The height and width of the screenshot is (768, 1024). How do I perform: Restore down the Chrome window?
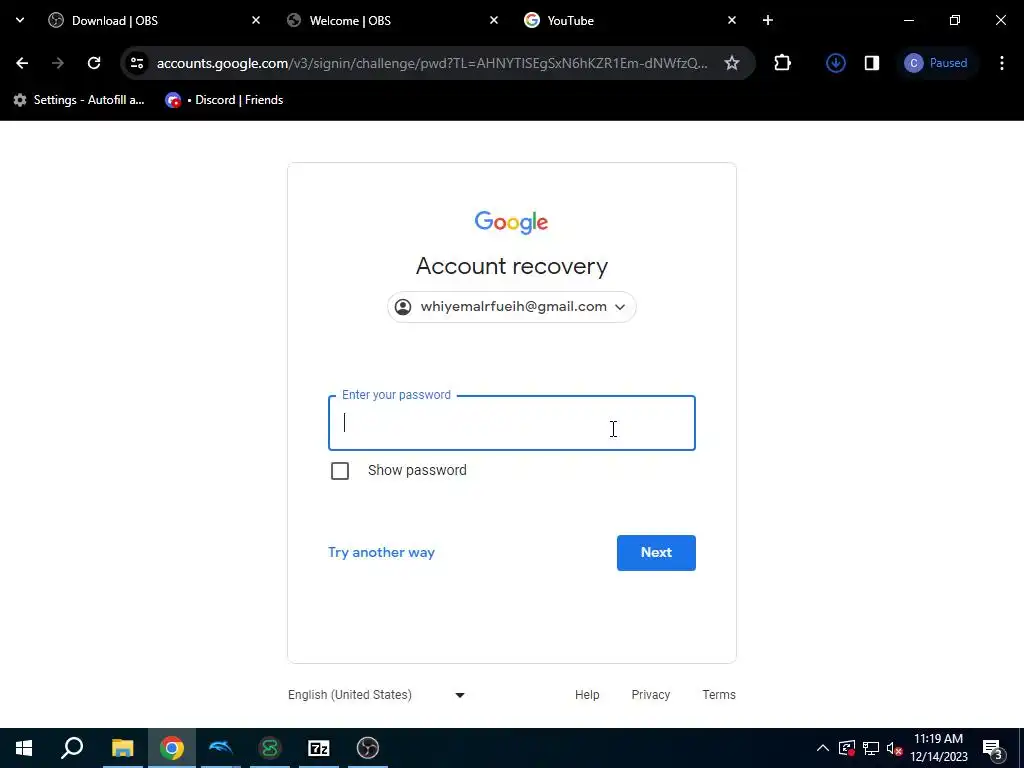tap(955, 20)
